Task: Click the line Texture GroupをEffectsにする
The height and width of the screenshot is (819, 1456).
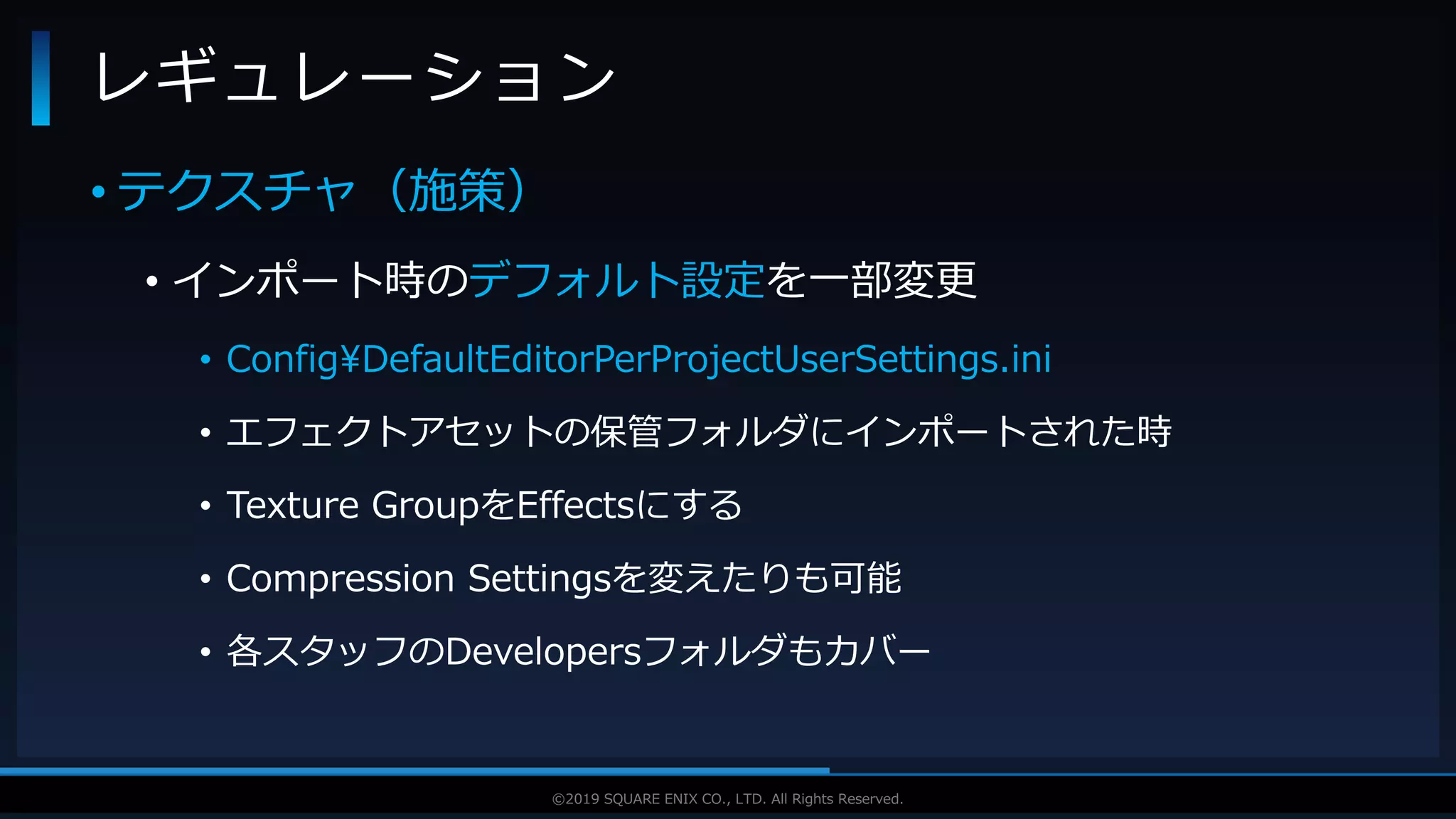Action: (x=484, y=505)
